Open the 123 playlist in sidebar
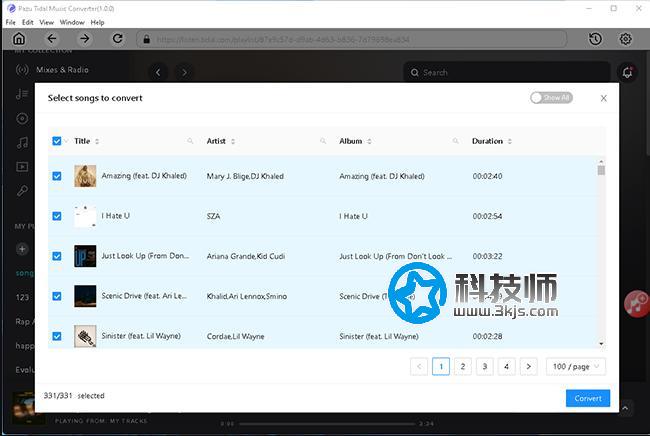 click(22, 297)
